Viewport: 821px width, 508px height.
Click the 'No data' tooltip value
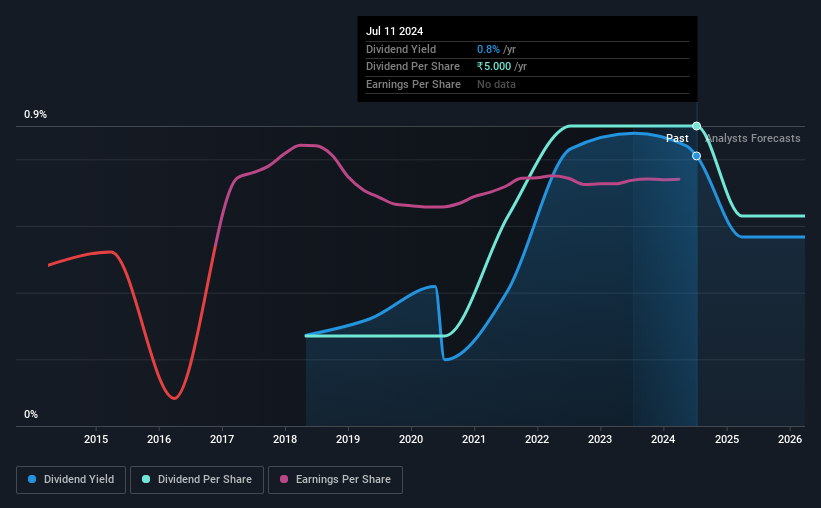pyautogui.click(x=496, y=84)
